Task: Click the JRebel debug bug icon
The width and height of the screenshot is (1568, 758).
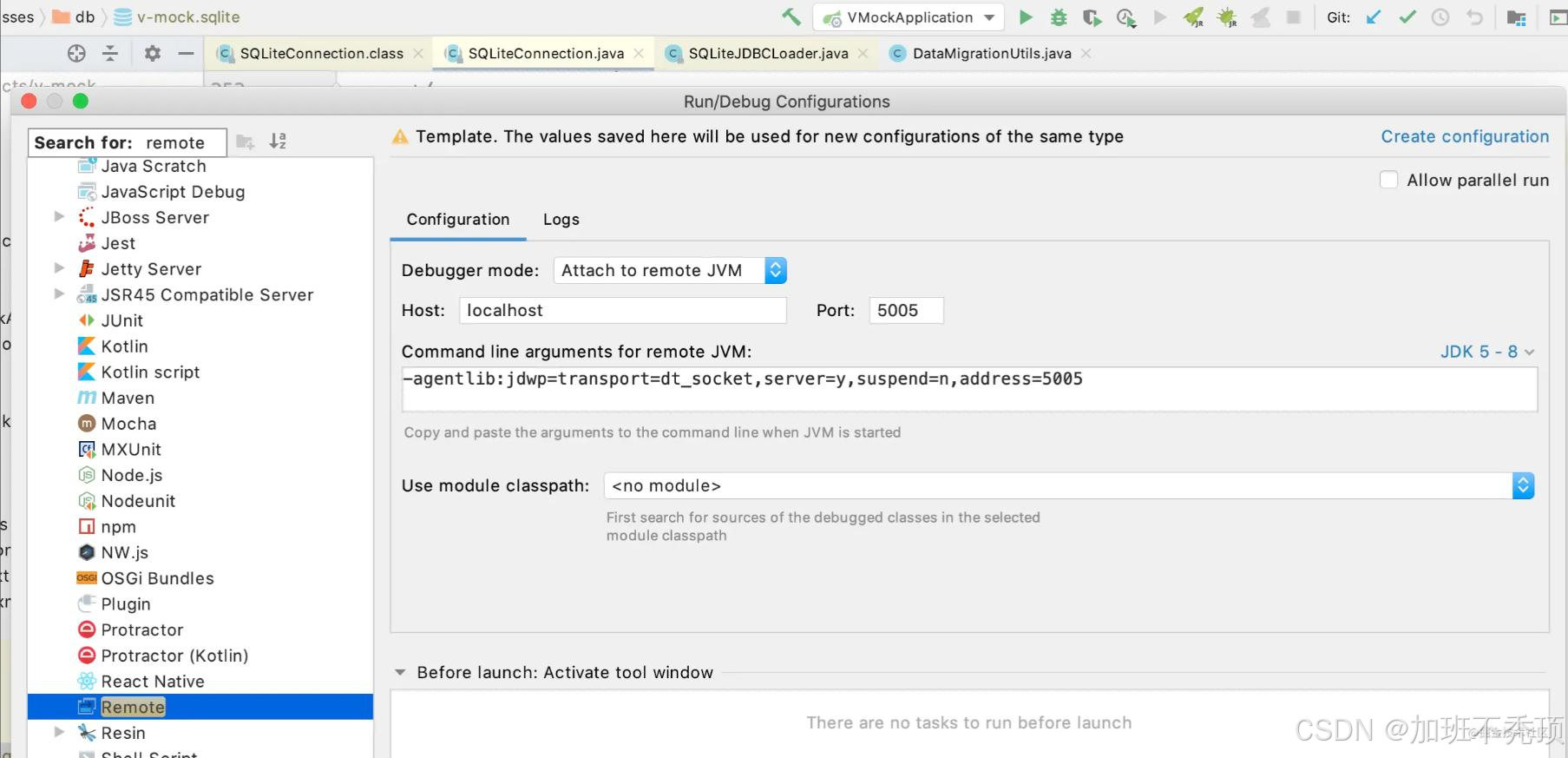Action: tap(1227, 17)
